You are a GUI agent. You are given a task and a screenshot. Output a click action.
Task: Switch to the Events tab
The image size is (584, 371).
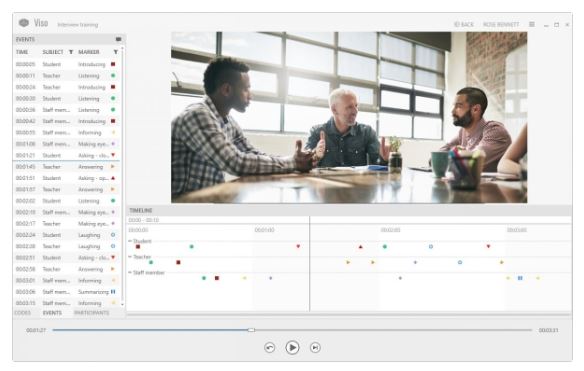[52, 313]
